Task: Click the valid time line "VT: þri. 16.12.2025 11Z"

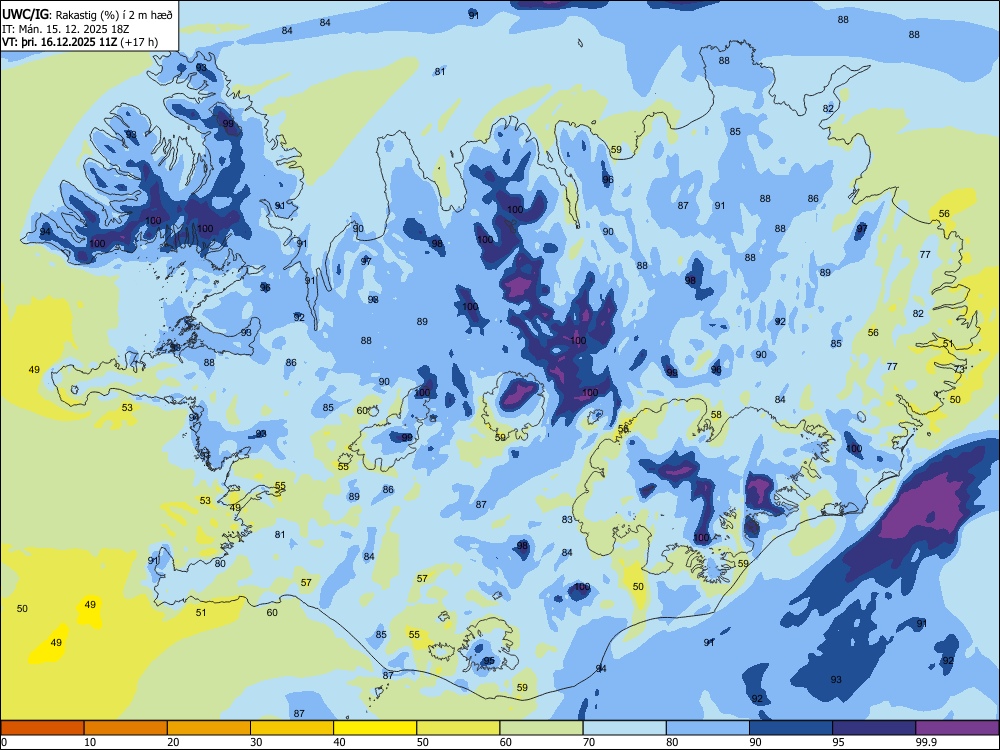Action: click(x=60, y=42)
